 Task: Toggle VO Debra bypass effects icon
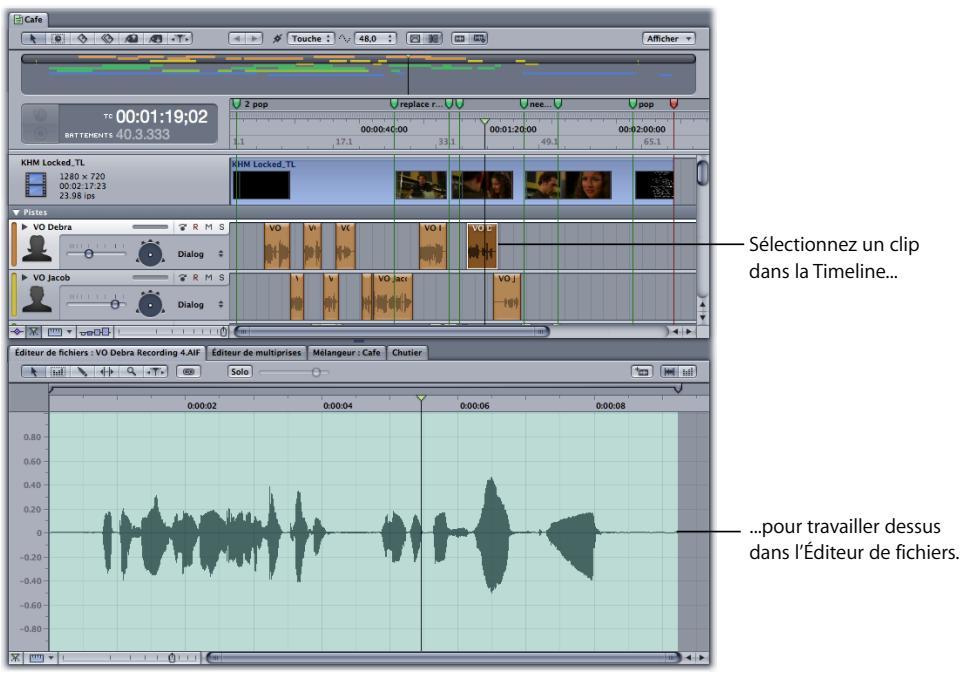coord(183,227)
